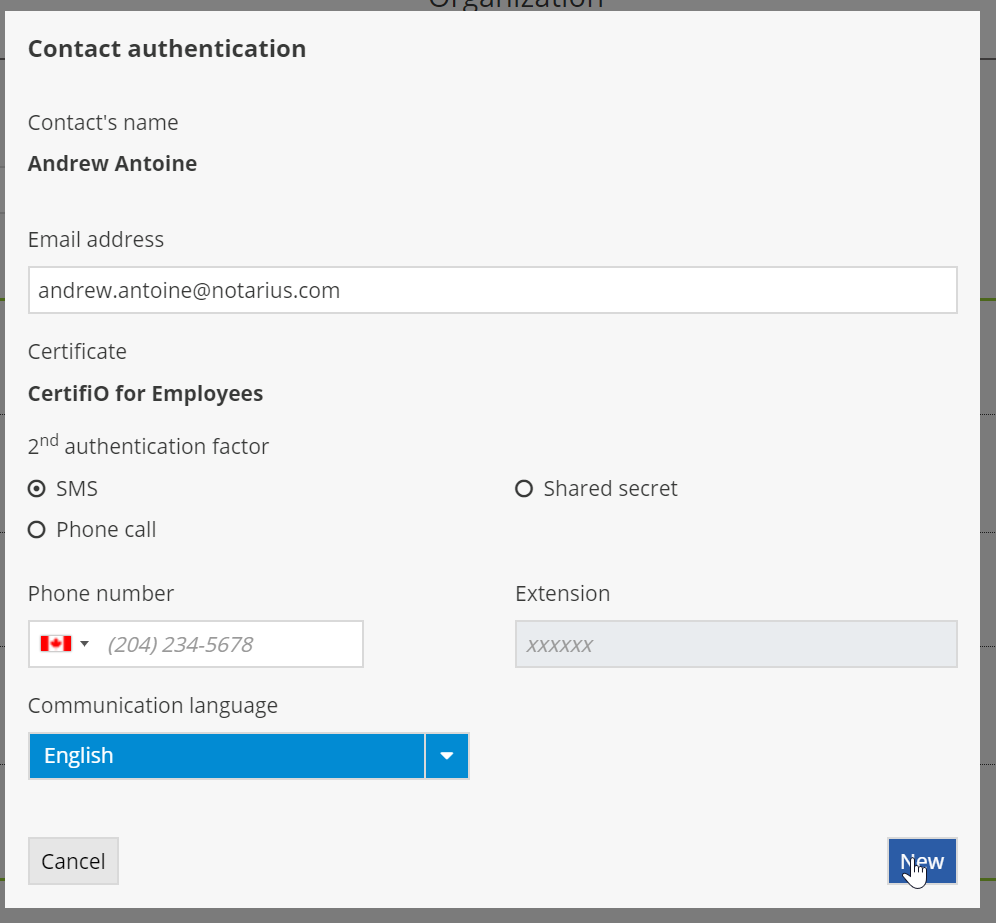The height and width of the screenshot is (923, 996).
Task: Click the Andrew Antoine contact name
Action: pyautogui.click(x=112, y=164)
